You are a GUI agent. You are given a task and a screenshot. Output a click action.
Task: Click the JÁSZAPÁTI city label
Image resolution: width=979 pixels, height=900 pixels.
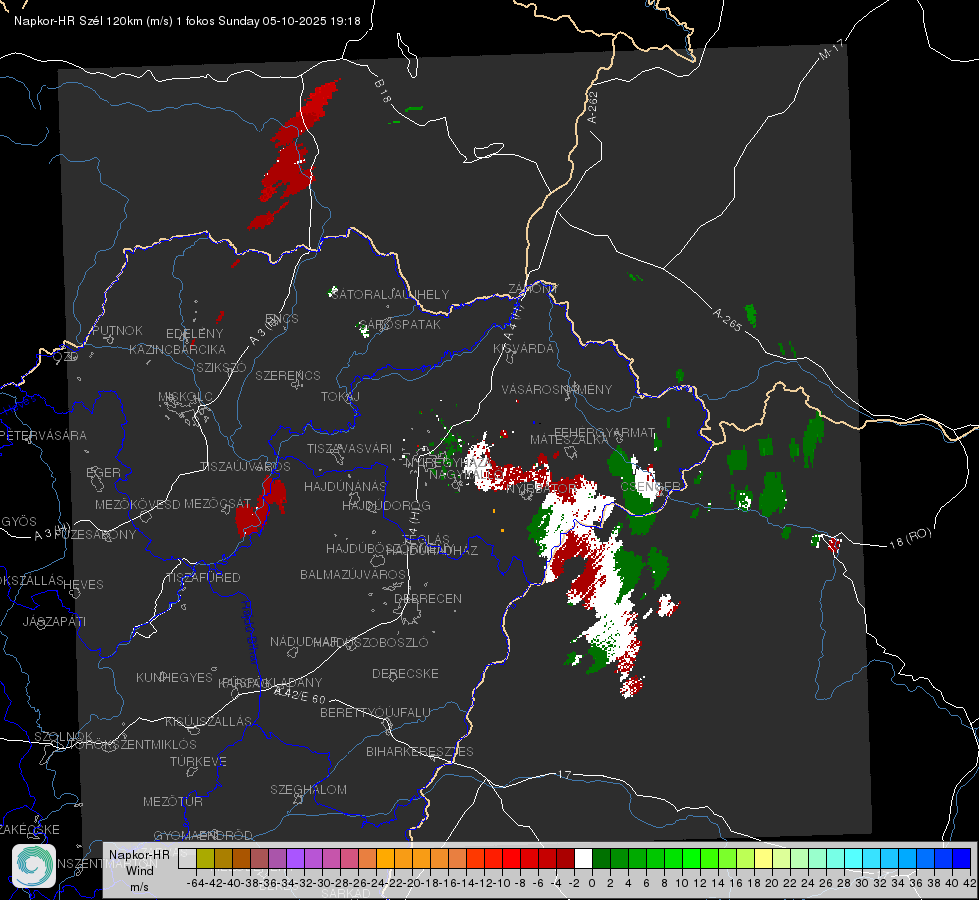coord(54,621)
